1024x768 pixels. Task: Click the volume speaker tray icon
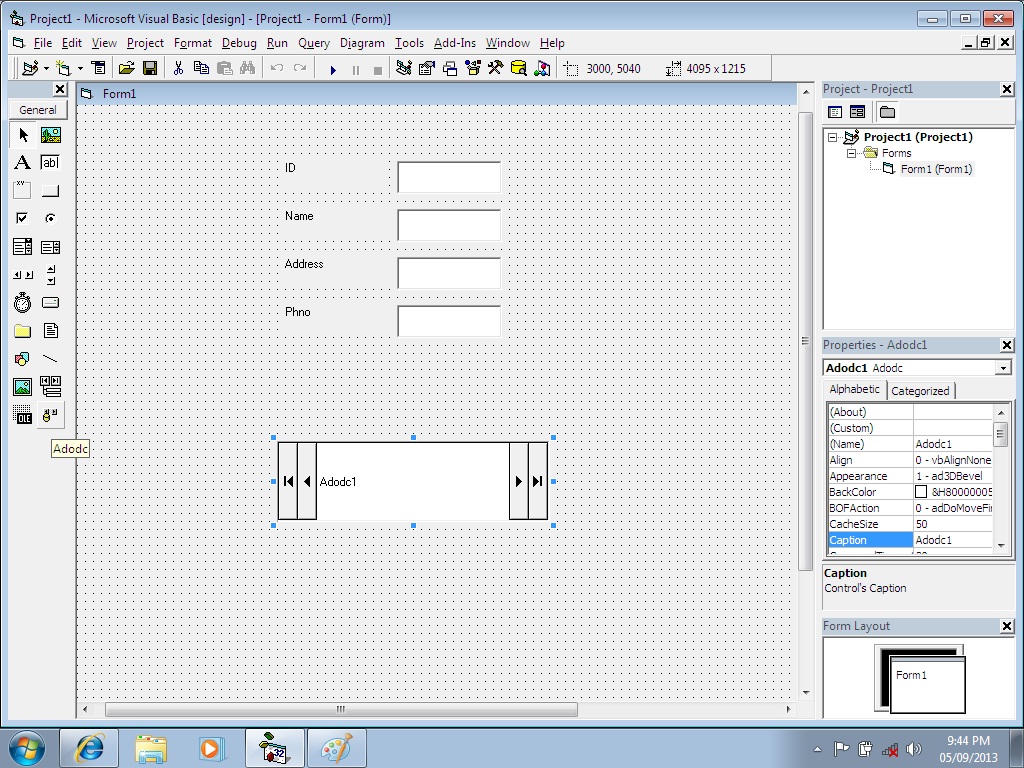click(x=914, y=749)
